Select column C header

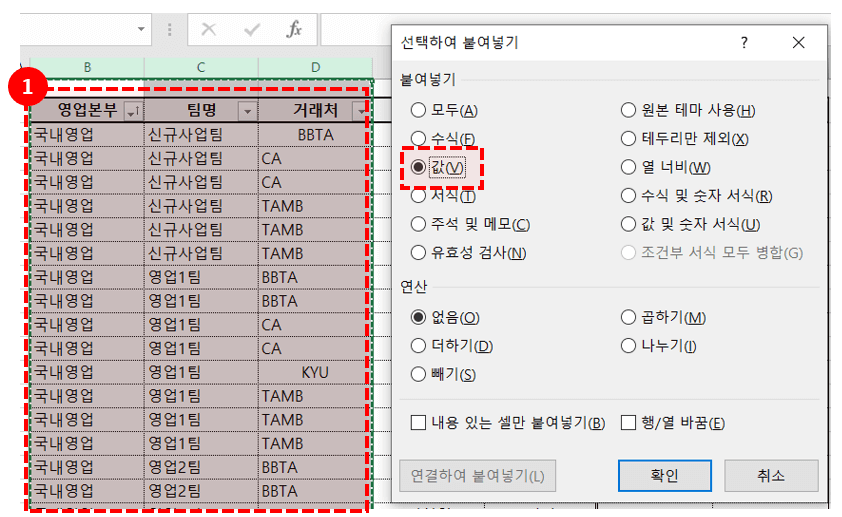point(201,67)
